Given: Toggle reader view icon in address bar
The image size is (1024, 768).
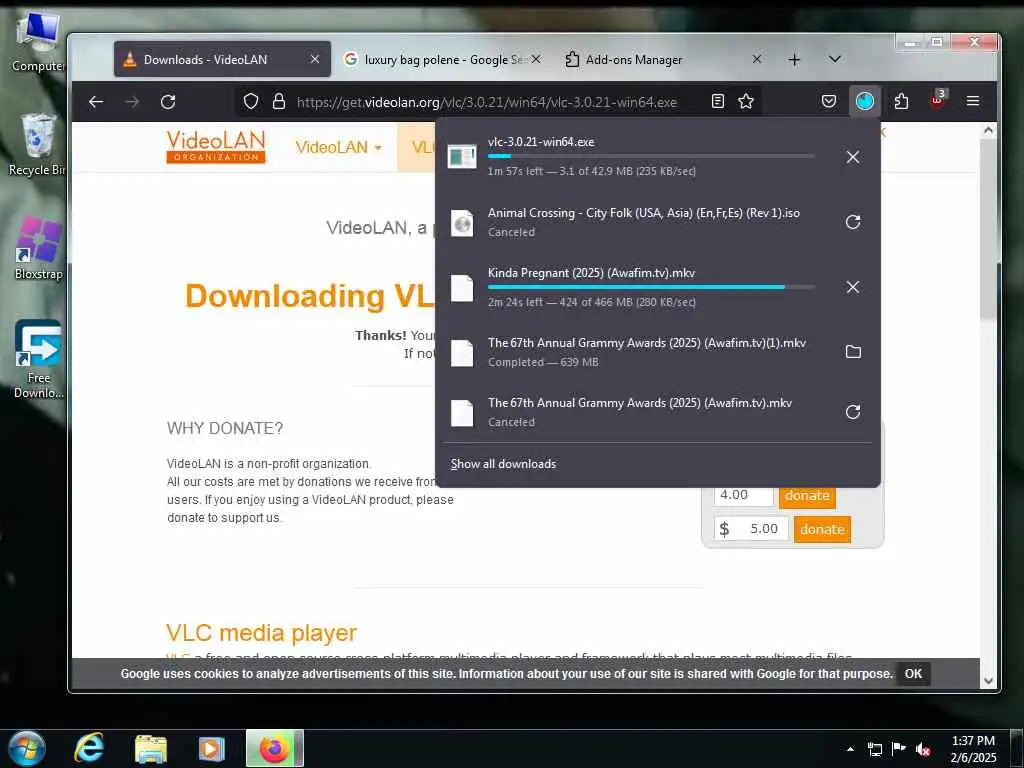Looking at the screenshot, I should [x=718, y=101].
